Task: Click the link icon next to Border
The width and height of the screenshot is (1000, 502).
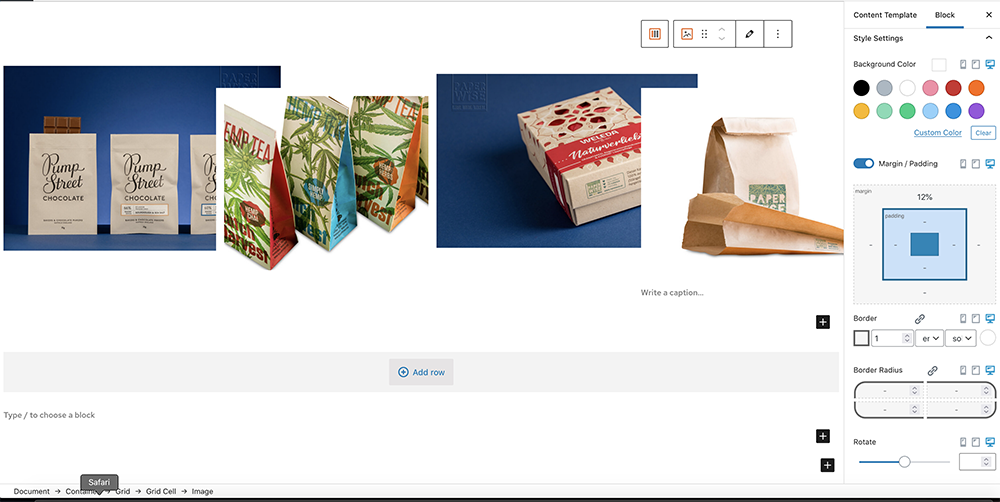Action: tap(919, 318)
